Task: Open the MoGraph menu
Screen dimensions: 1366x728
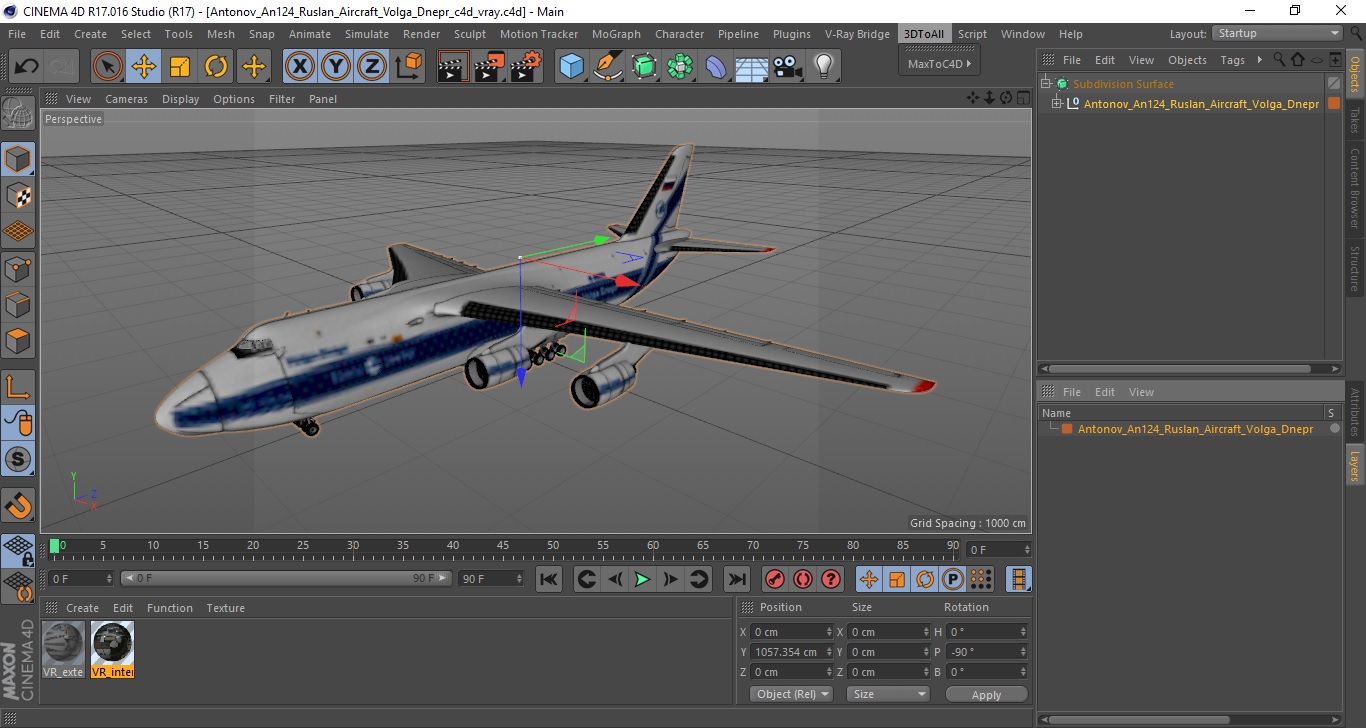Action: click(x=616, y=34)
